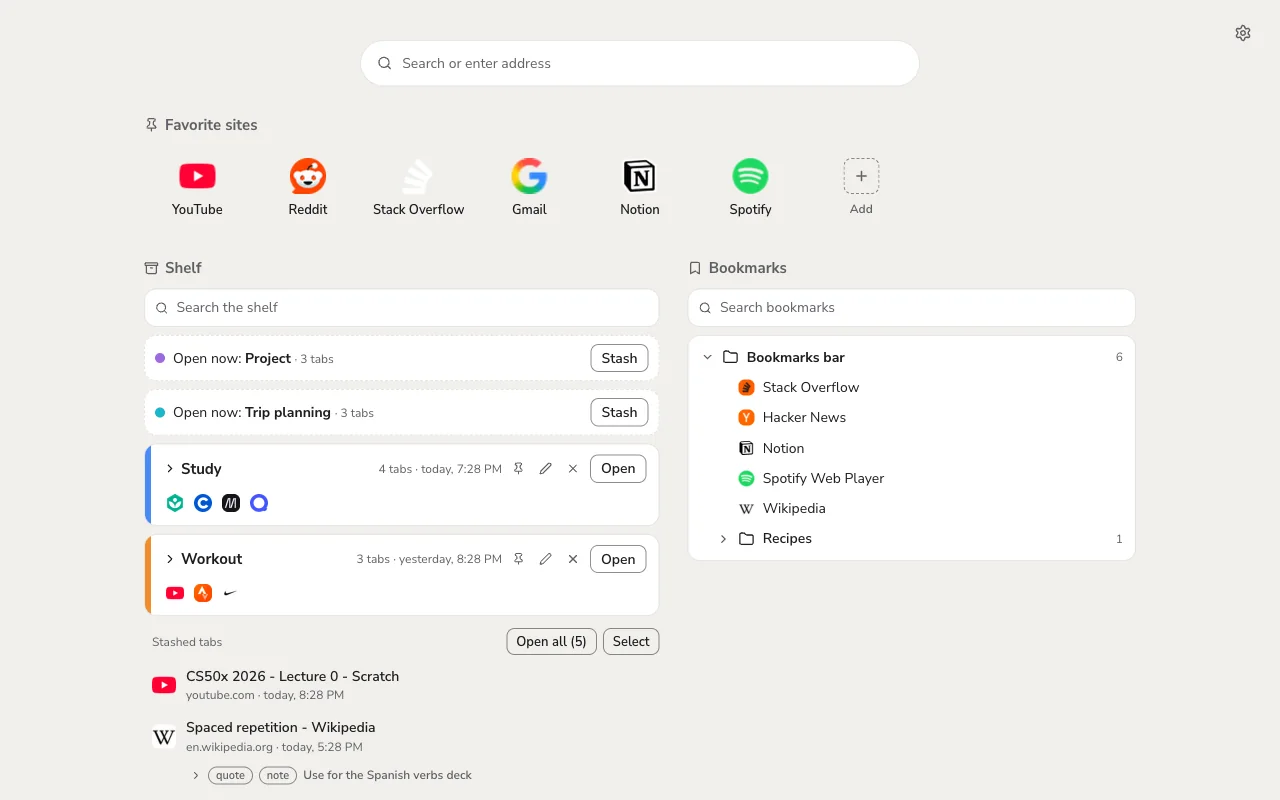Click purple ring favicon in Study group
The image size is (1280, 800).
tap(259, 503)
